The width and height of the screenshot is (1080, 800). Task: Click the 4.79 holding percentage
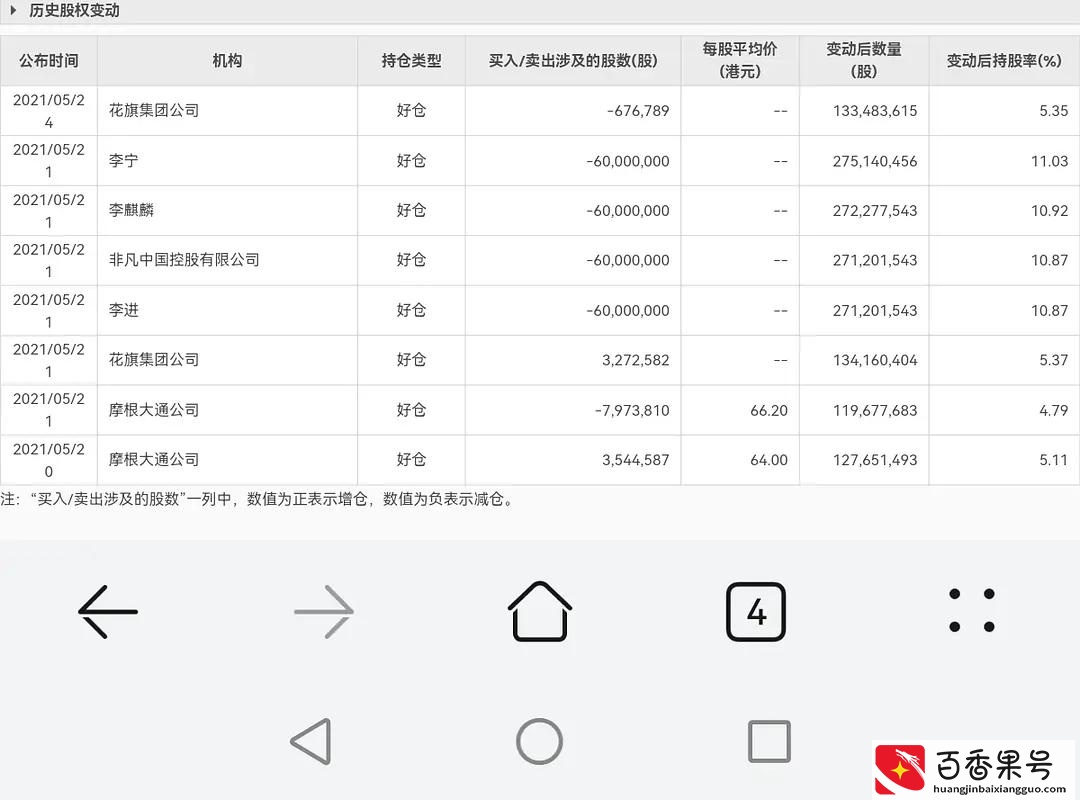1053,411
